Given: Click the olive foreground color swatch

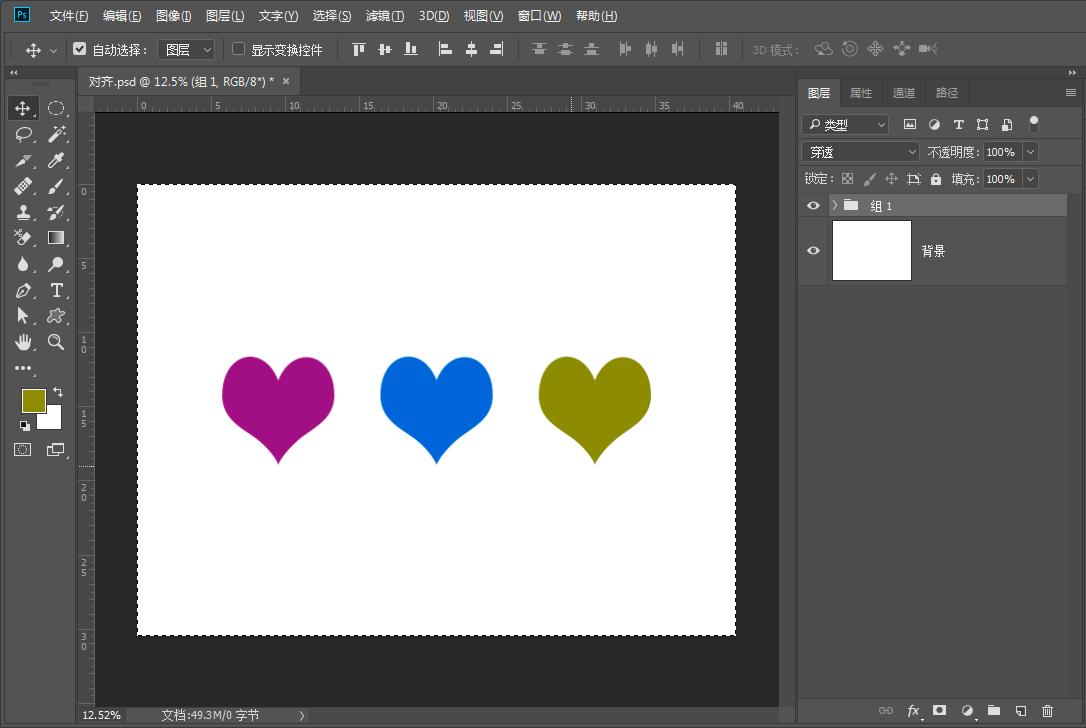Looking at the screenshot, I should [x=33, y=400].
